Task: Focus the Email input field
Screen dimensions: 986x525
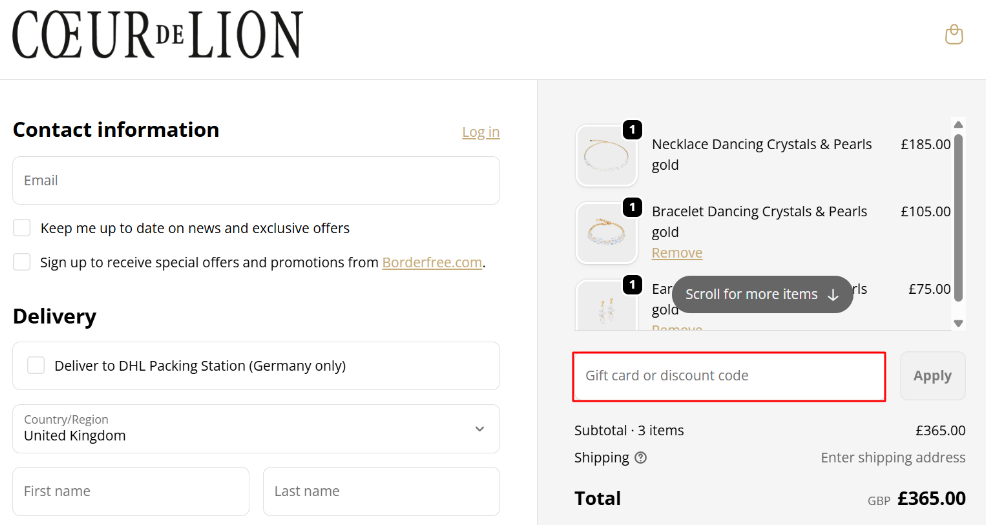Action: coord(256,180)
